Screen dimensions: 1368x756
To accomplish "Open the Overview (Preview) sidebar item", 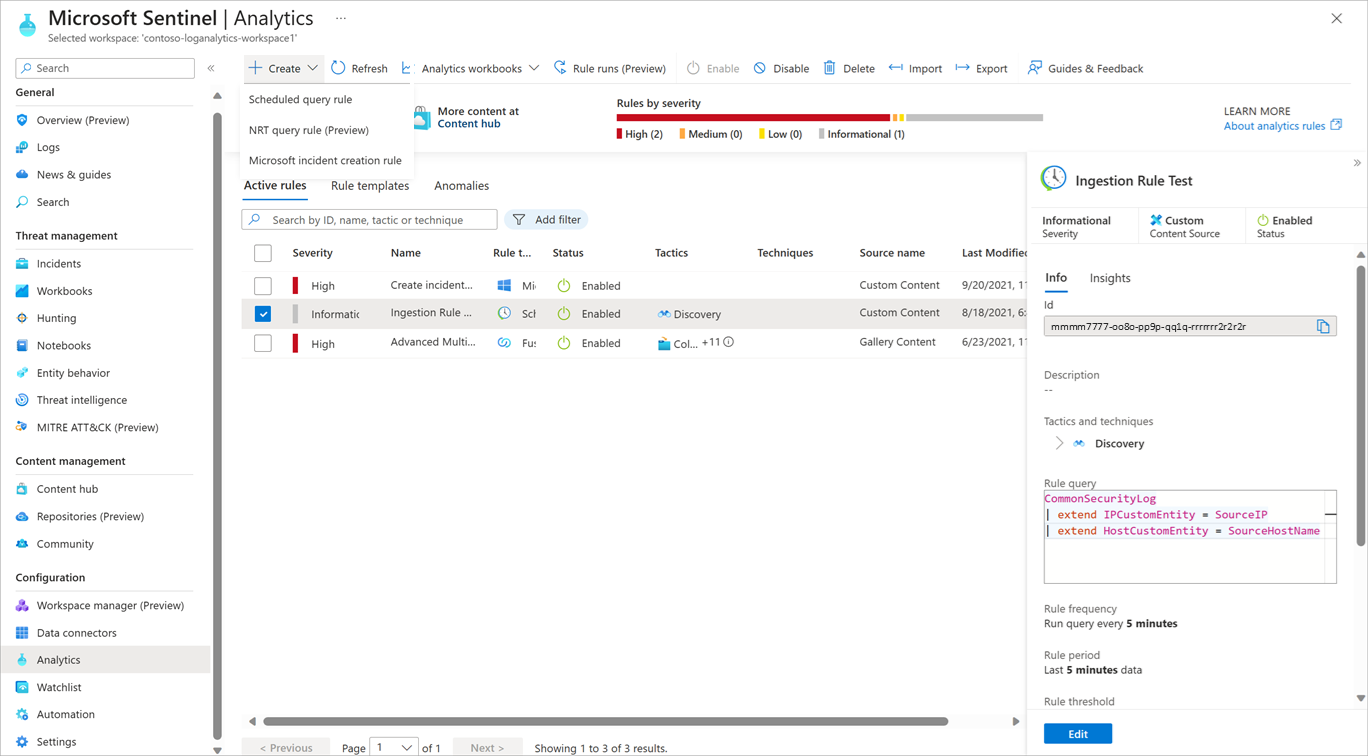I will coord(83,120).
